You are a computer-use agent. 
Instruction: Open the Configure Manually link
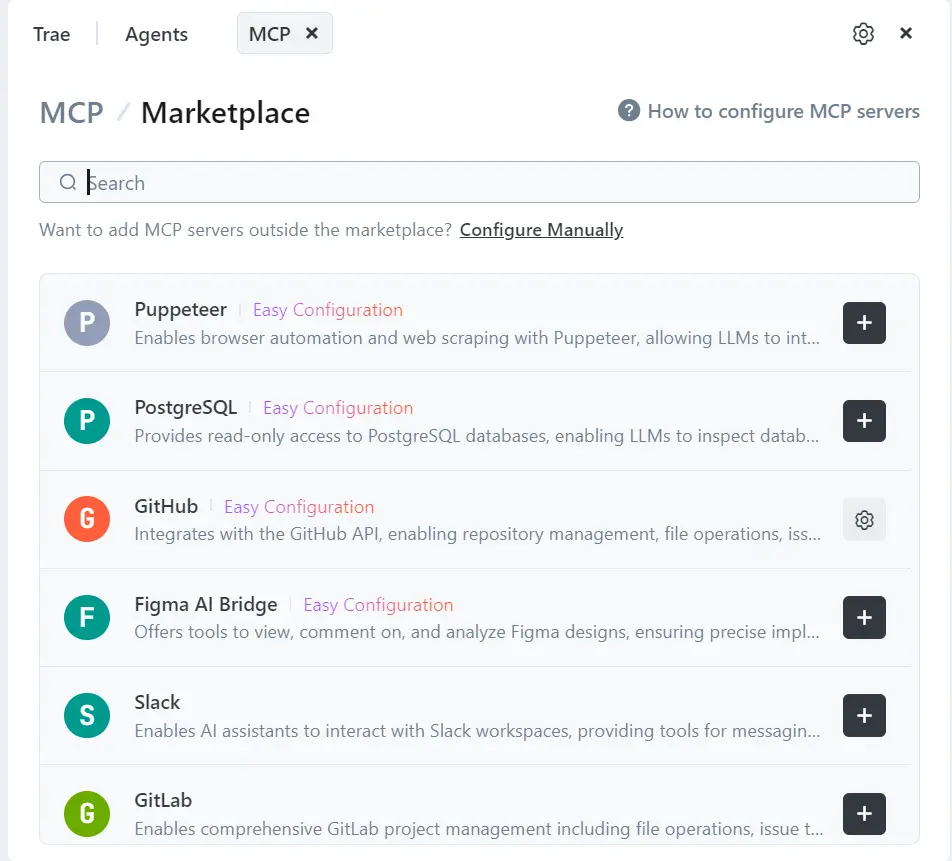point(541,230)
